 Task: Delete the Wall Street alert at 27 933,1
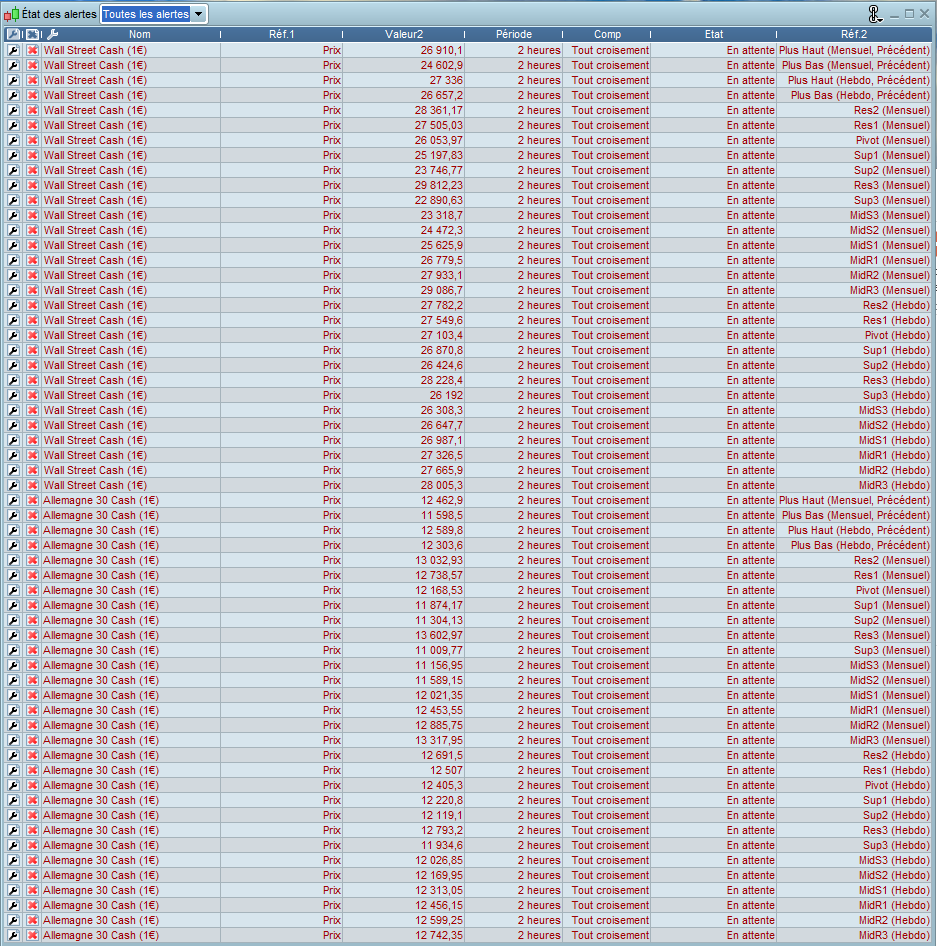(x=33, y=275)
